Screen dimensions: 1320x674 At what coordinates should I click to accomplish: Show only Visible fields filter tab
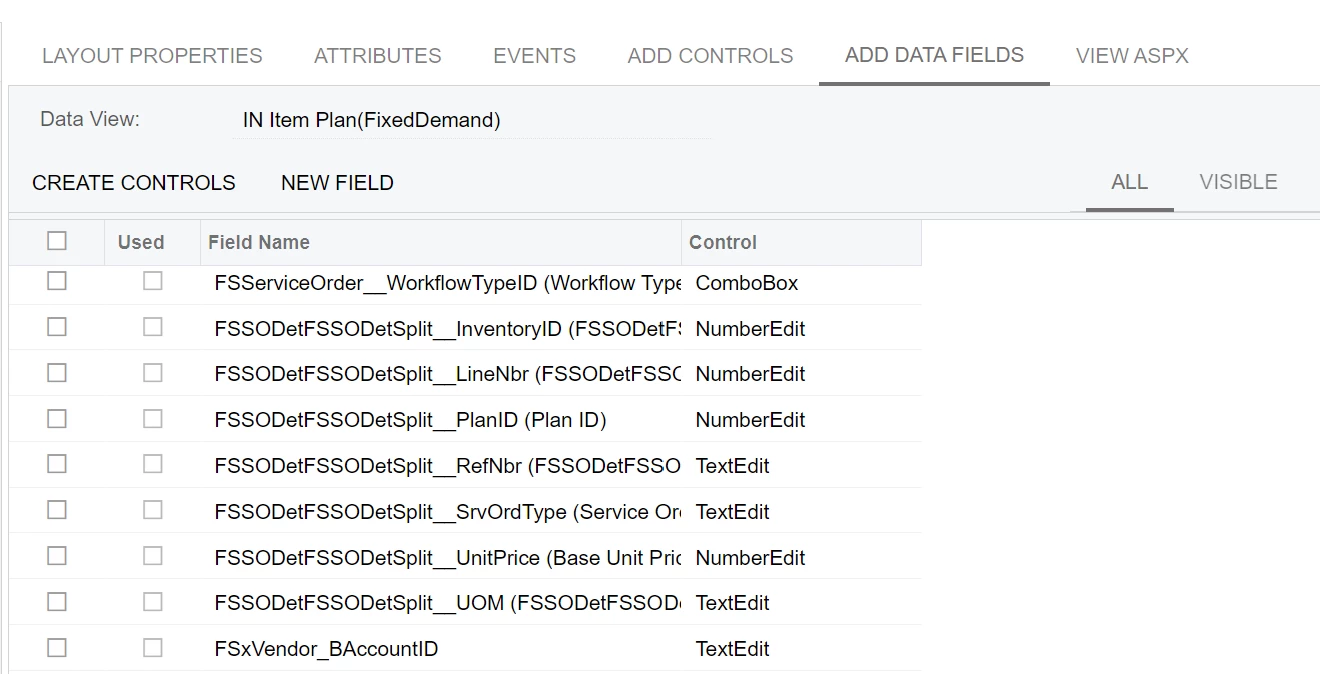[x=1238, y=182]
